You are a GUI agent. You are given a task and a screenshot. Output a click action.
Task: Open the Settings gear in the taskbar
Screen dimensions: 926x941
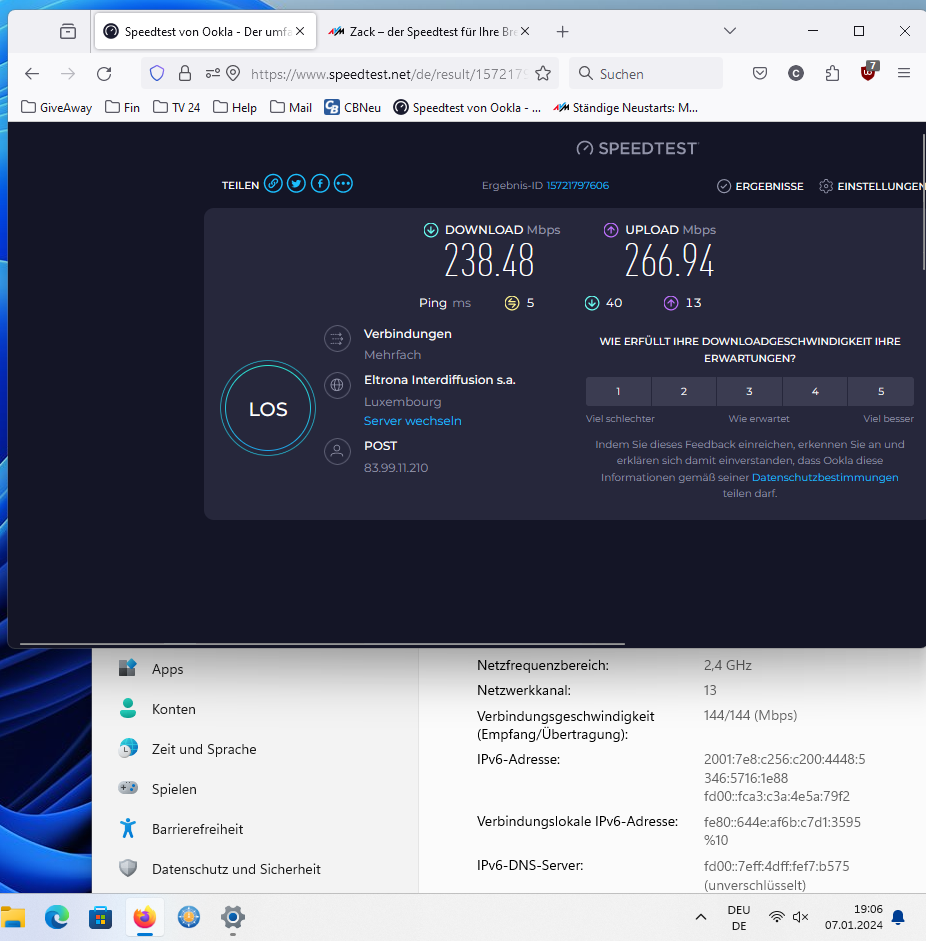coord(233,917)
